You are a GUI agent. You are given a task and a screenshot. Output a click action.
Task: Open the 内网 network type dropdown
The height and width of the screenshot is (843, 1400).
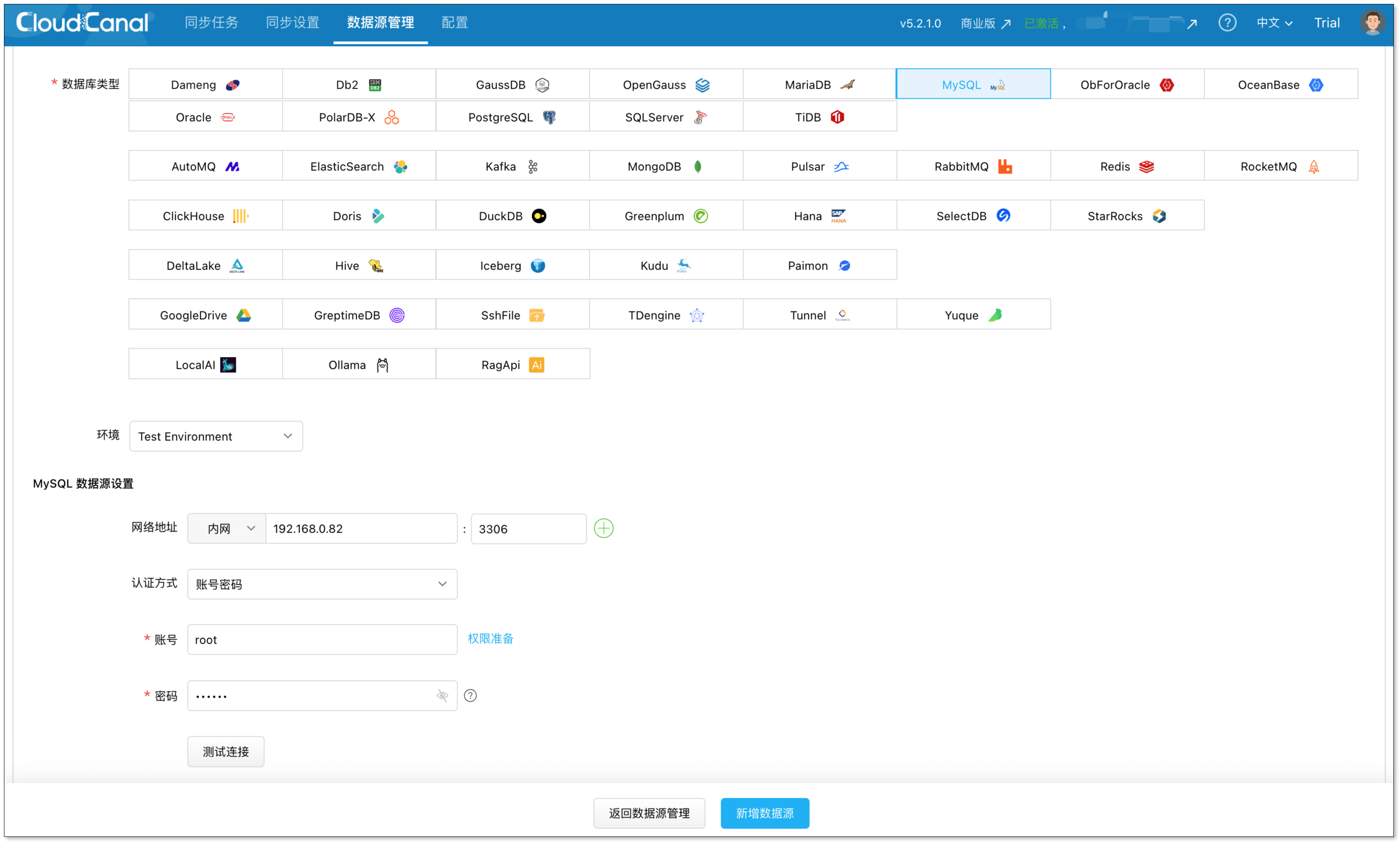pyautogui.click(x=226, y=528)
